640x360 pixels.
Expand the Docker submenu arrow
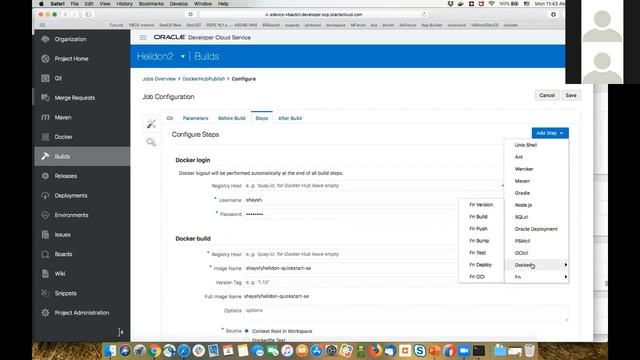[x=565, y=265]
